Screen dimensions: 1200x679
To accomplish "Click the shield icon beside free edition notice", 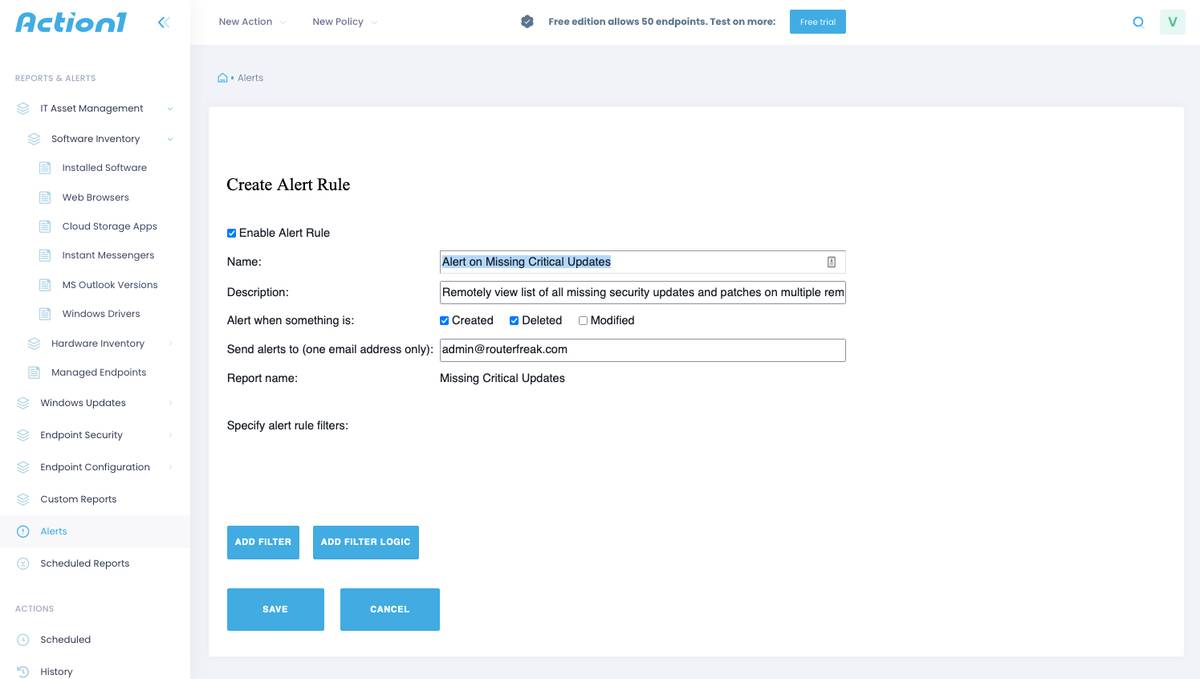I will coord(527,21).
